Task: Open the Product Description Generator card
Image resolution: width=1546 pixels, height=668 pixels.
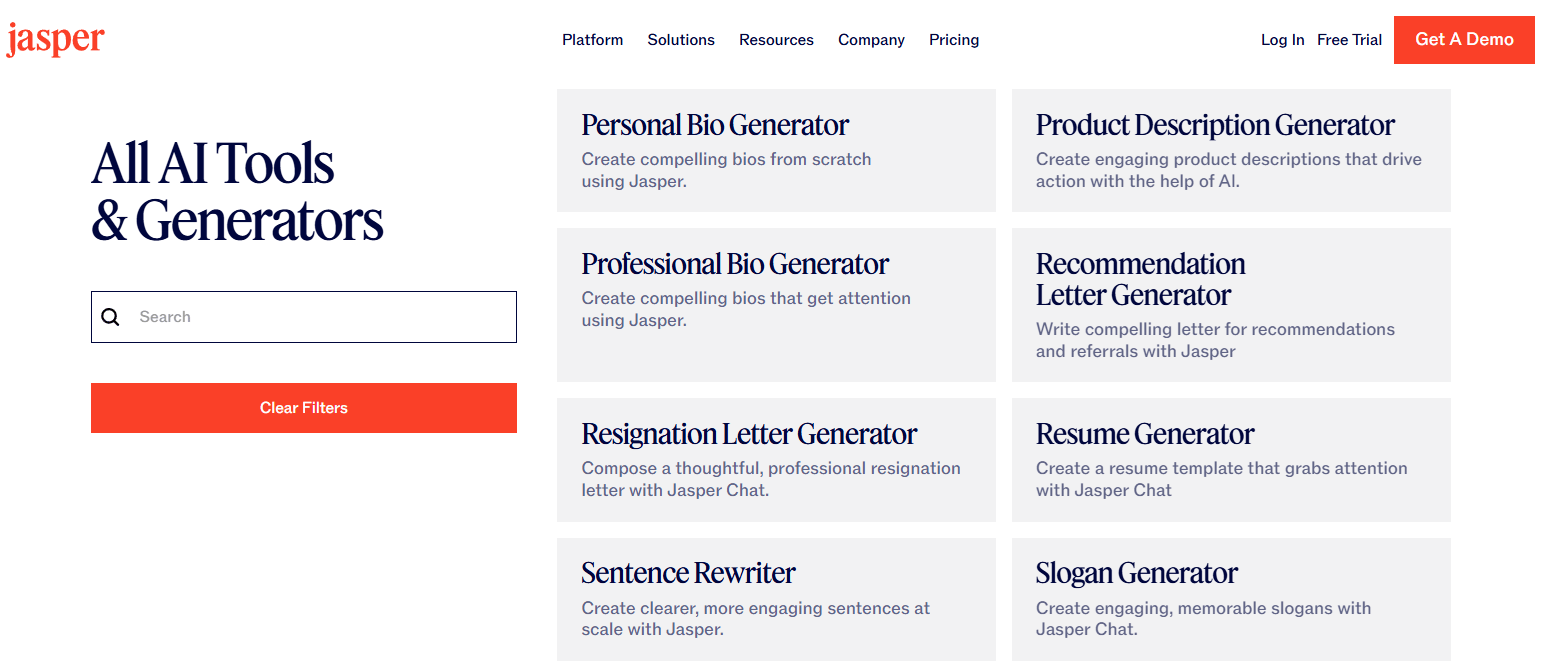Action: [x=1231, y=150]
